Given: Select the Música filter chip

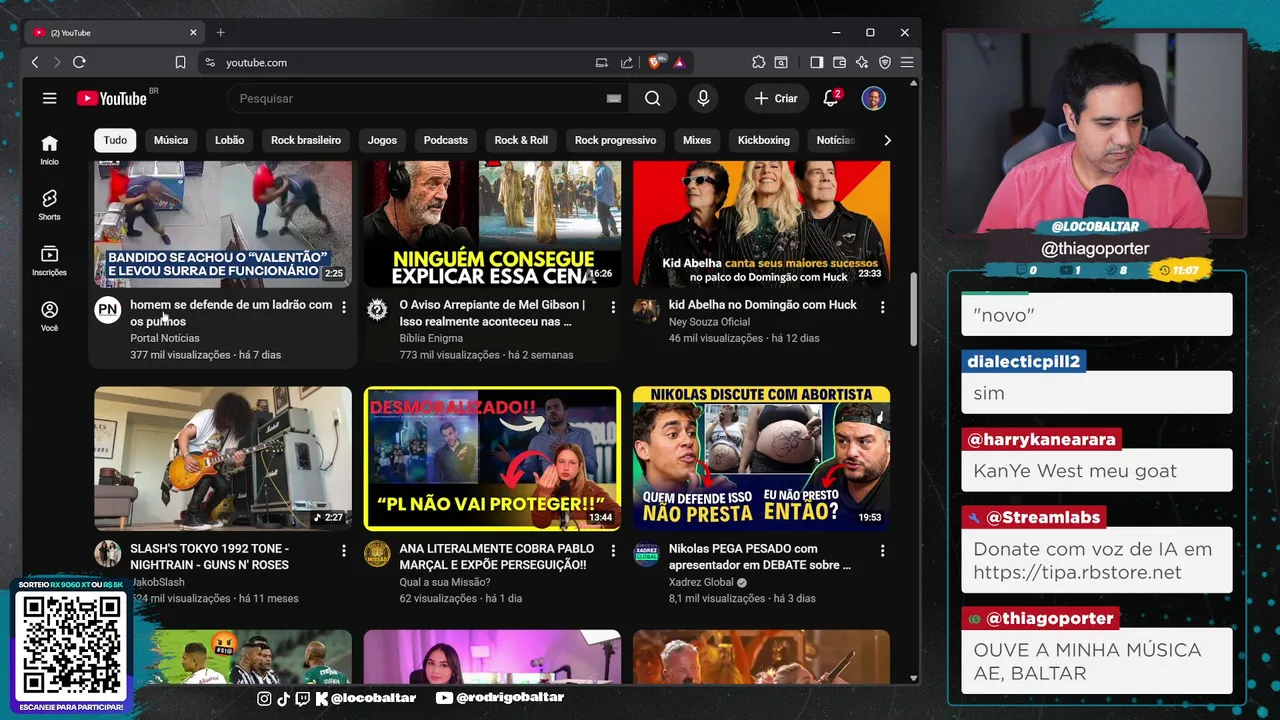Looking at the screenshot, I should 171,140.
